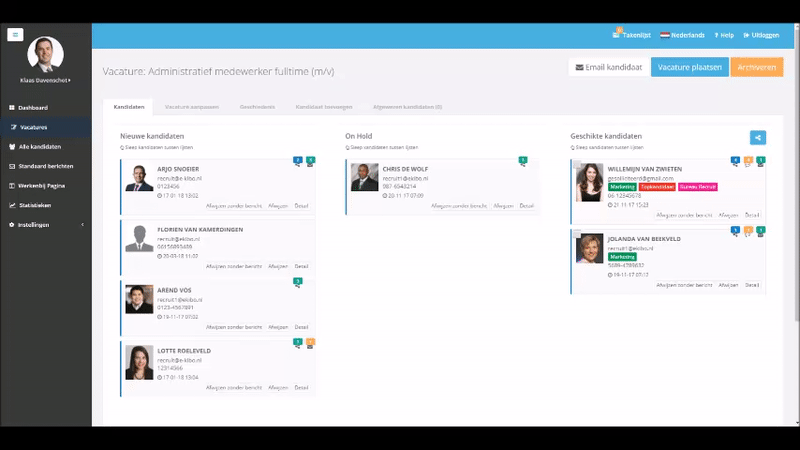Click Florien van Kamerdingen's placeholder avatar
Viewport: 800px width, 450px height.
[139, 238]
